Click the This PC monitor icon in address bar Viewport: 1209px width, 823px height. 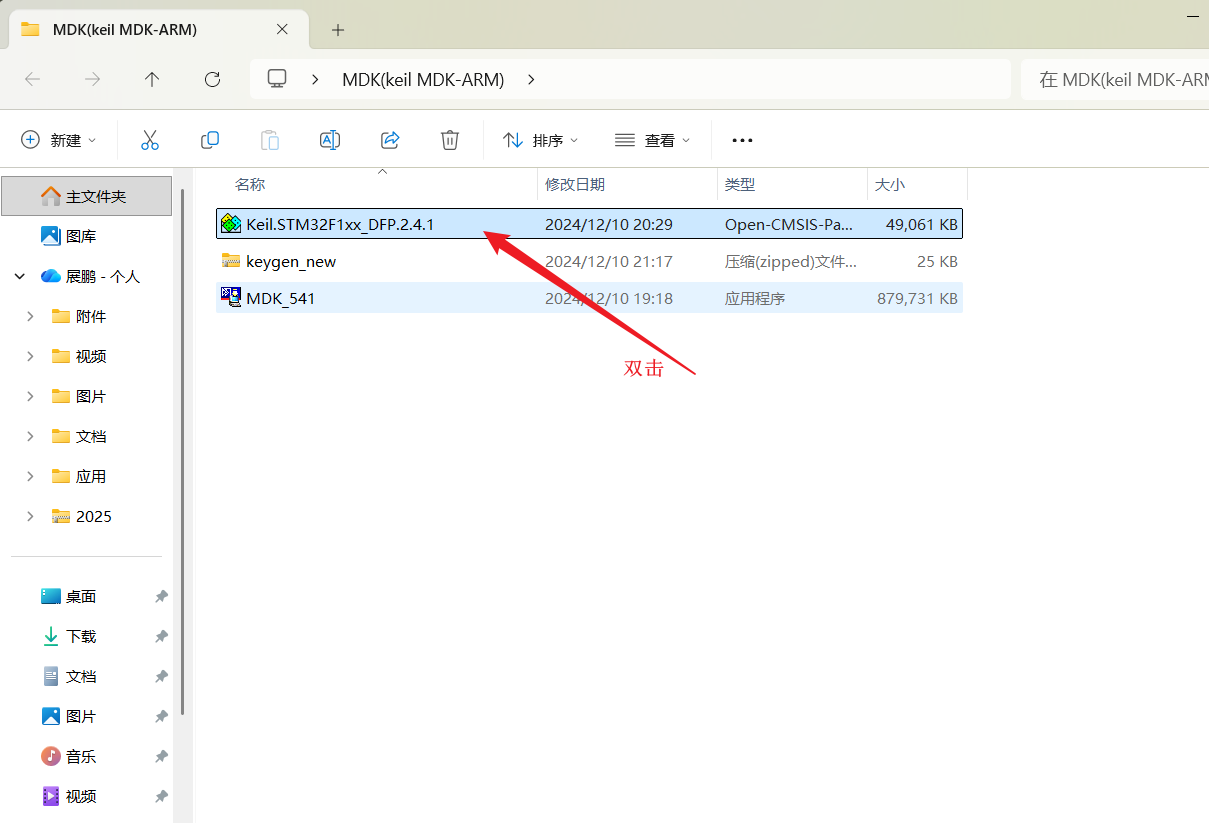pos(277,79)
